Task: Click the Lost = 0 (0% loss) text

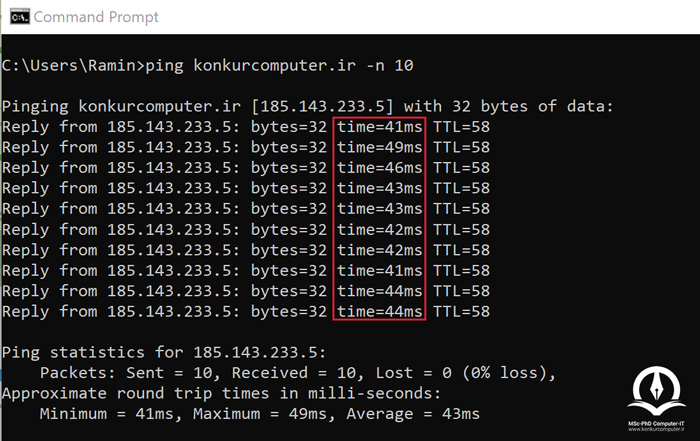Action: [462, 373]
